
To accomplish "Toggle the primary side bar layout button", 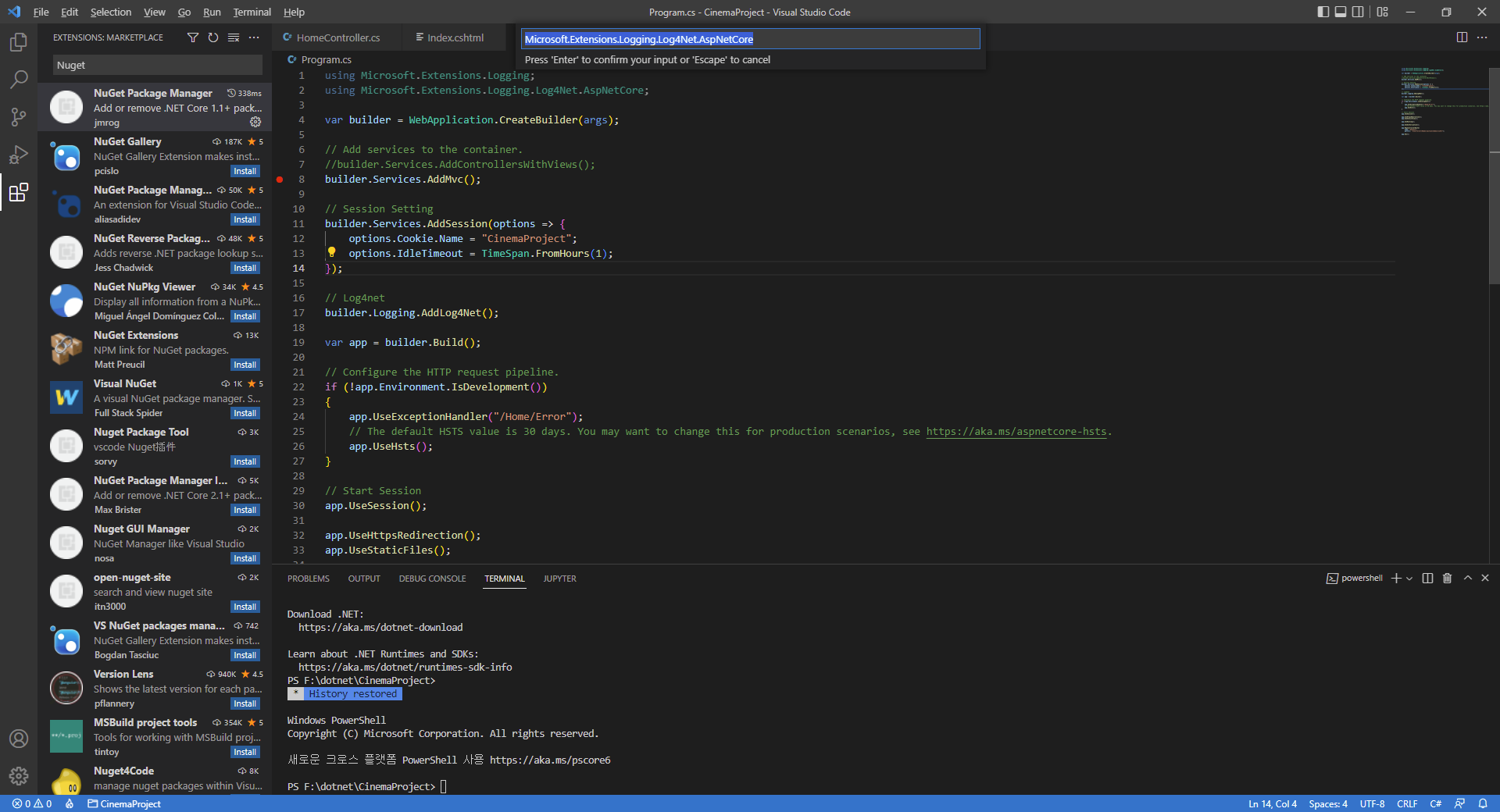I will (1323, 12).
